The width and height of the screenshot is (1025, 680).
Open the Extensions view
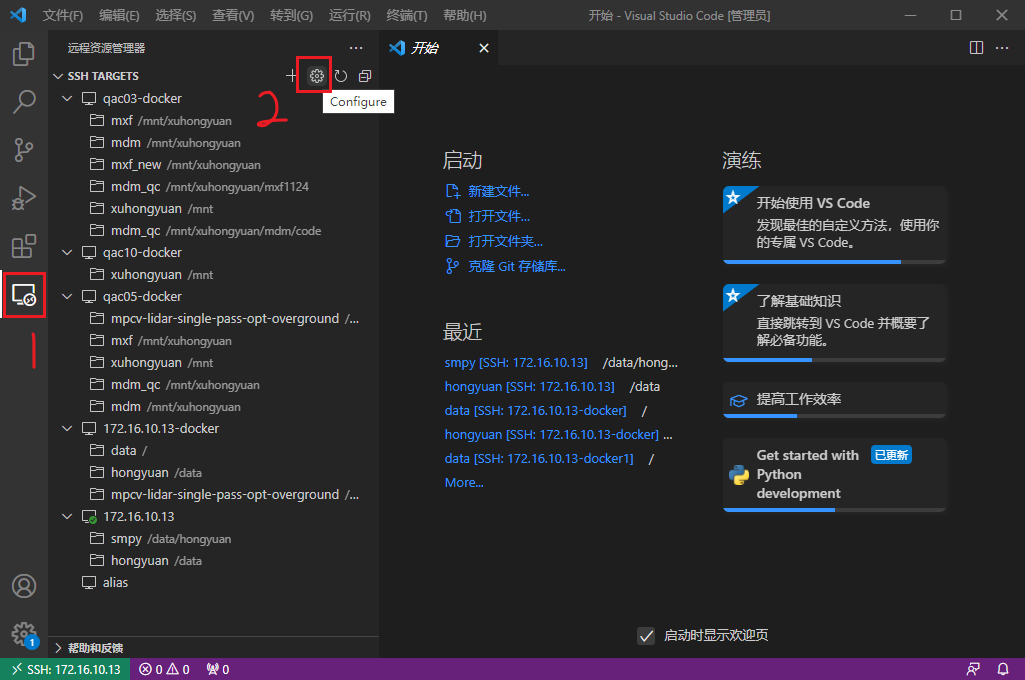click(x=24, y=246)
